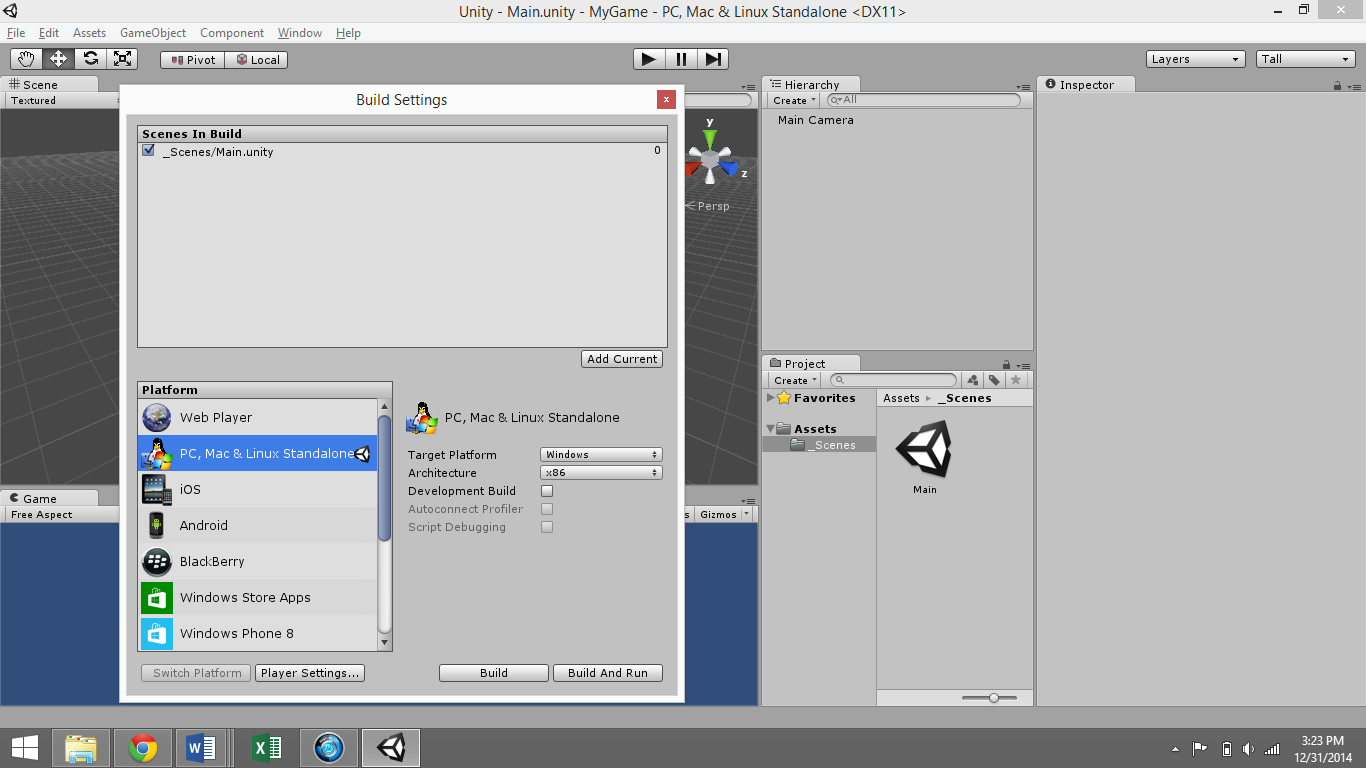1366x768 pixels.
Task: Select the Rotate tool in the toolbar
Action: [90, 58]
